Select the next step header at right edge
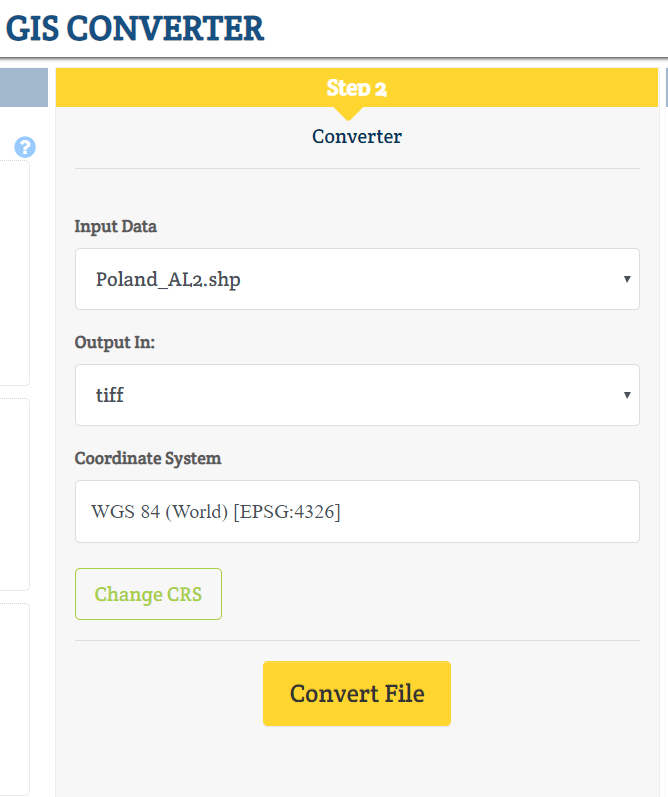The height and width of the screenshot is (797, 668). click(666, 87)
